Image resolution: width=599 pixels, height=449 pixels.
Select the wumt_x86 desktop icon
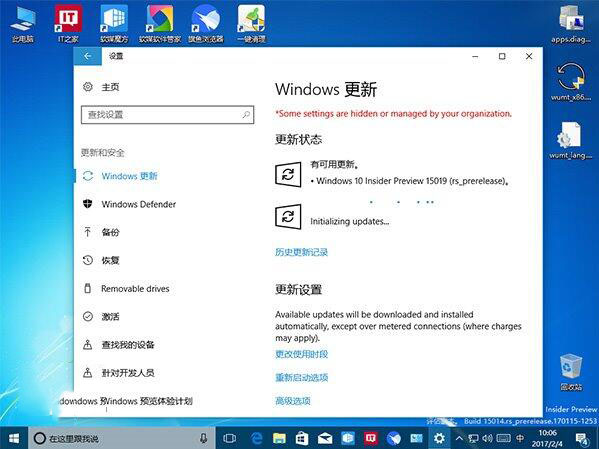(x=571, y=82)
